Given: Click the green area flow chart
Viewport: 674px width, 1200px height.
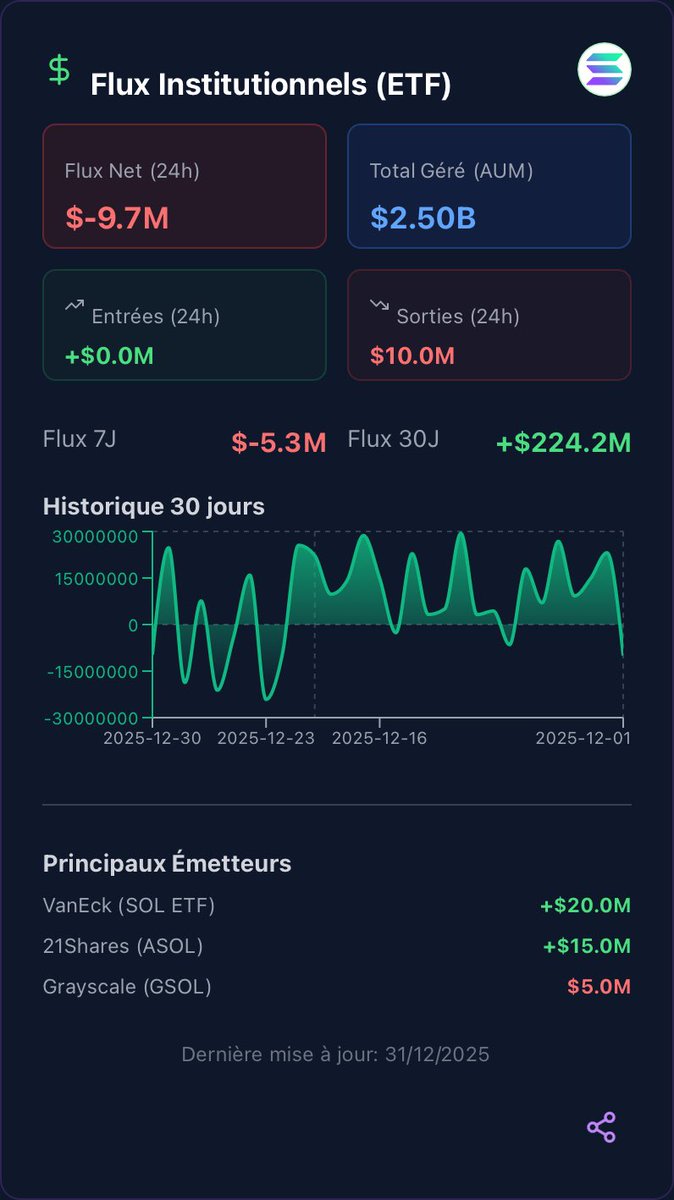Looking at the screenshot, I should (388, 625).
